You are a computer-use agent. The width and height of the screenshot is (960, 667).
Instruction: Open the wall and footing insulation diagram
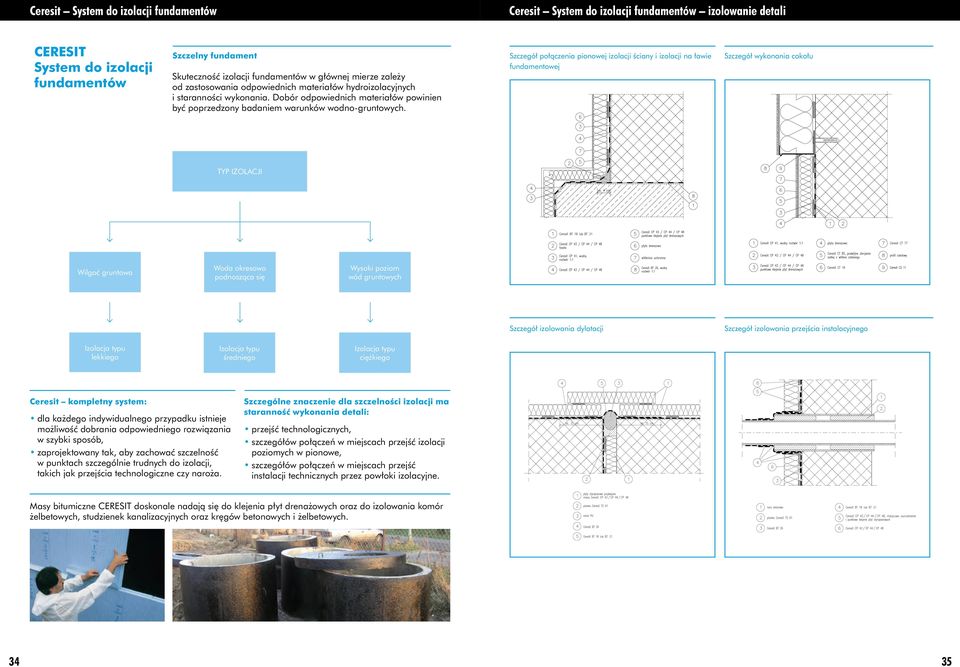pyautogui.click(x=612, y=182)
